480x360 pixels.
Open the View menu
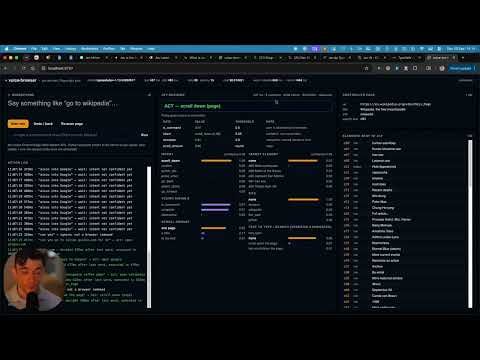coord(57,49)
